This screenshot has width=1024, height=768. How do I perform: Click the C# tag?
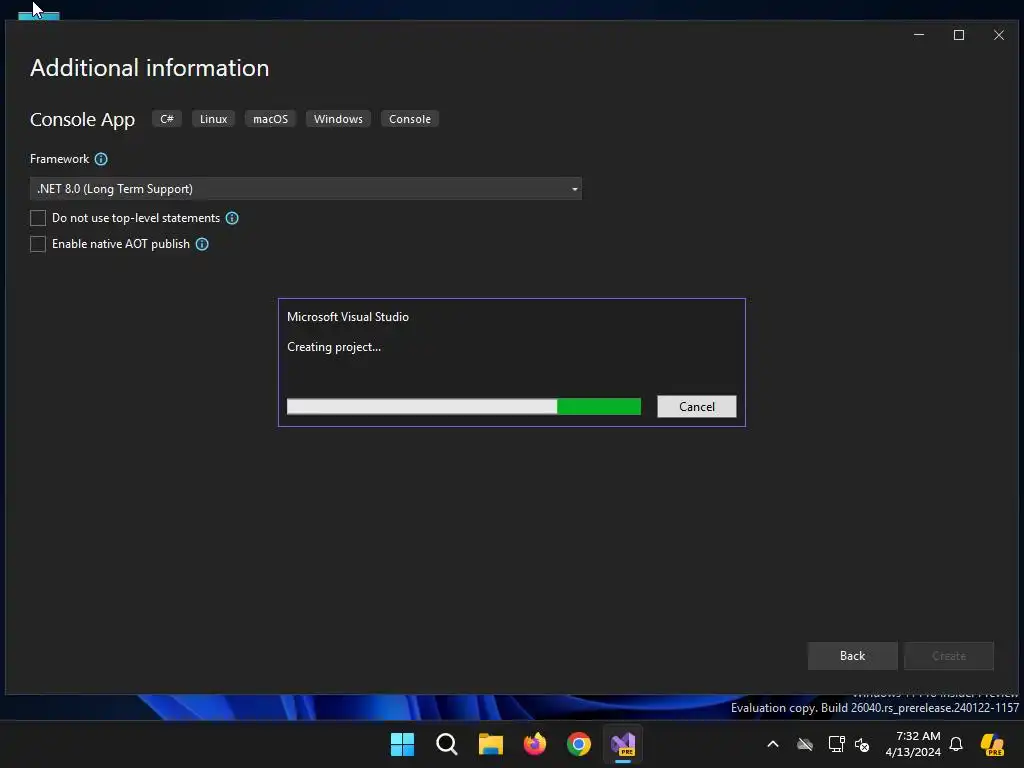[x=167, y=119]
